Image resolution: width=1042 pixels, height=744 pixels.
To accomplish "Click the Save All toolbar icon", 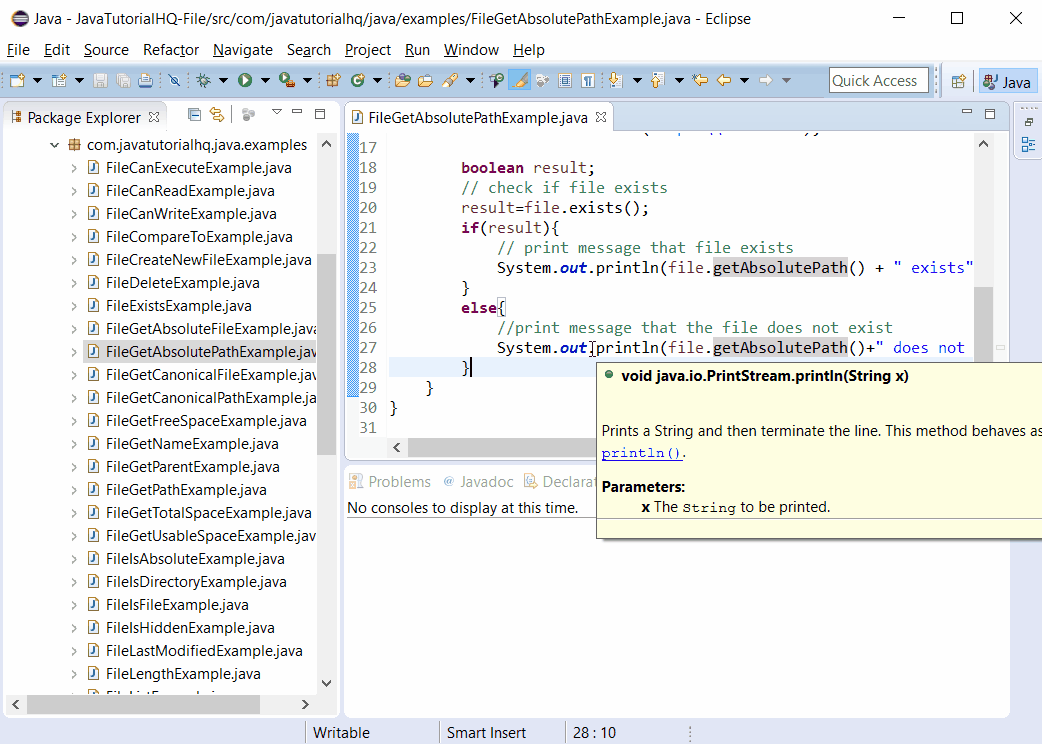I will tap(123, 80).
